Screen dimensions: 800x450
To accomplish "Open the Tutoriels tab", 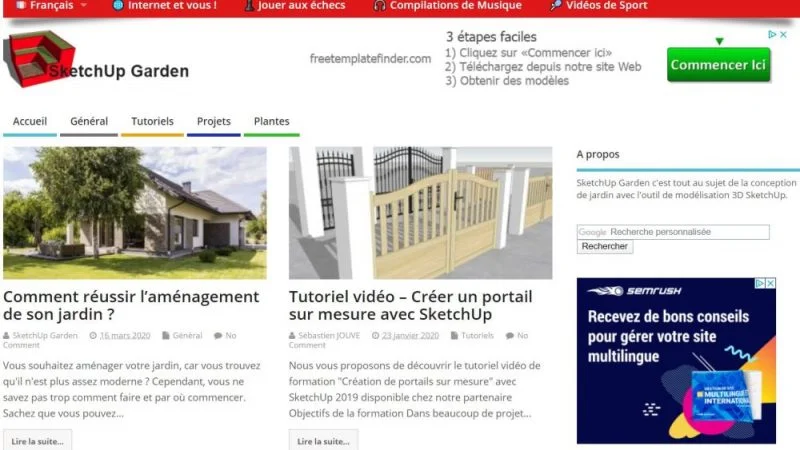I will pyautogui.click(x=152, y=121).
